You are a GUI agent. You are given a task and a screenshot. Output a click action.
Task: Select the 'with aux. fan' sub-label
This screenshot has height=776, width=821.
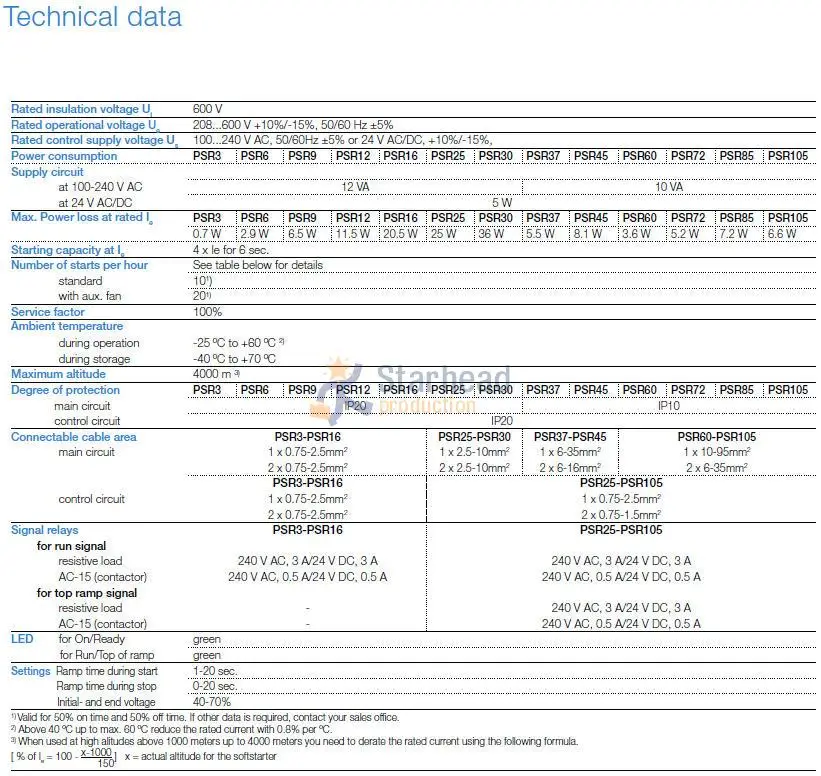tap(90, 296)
